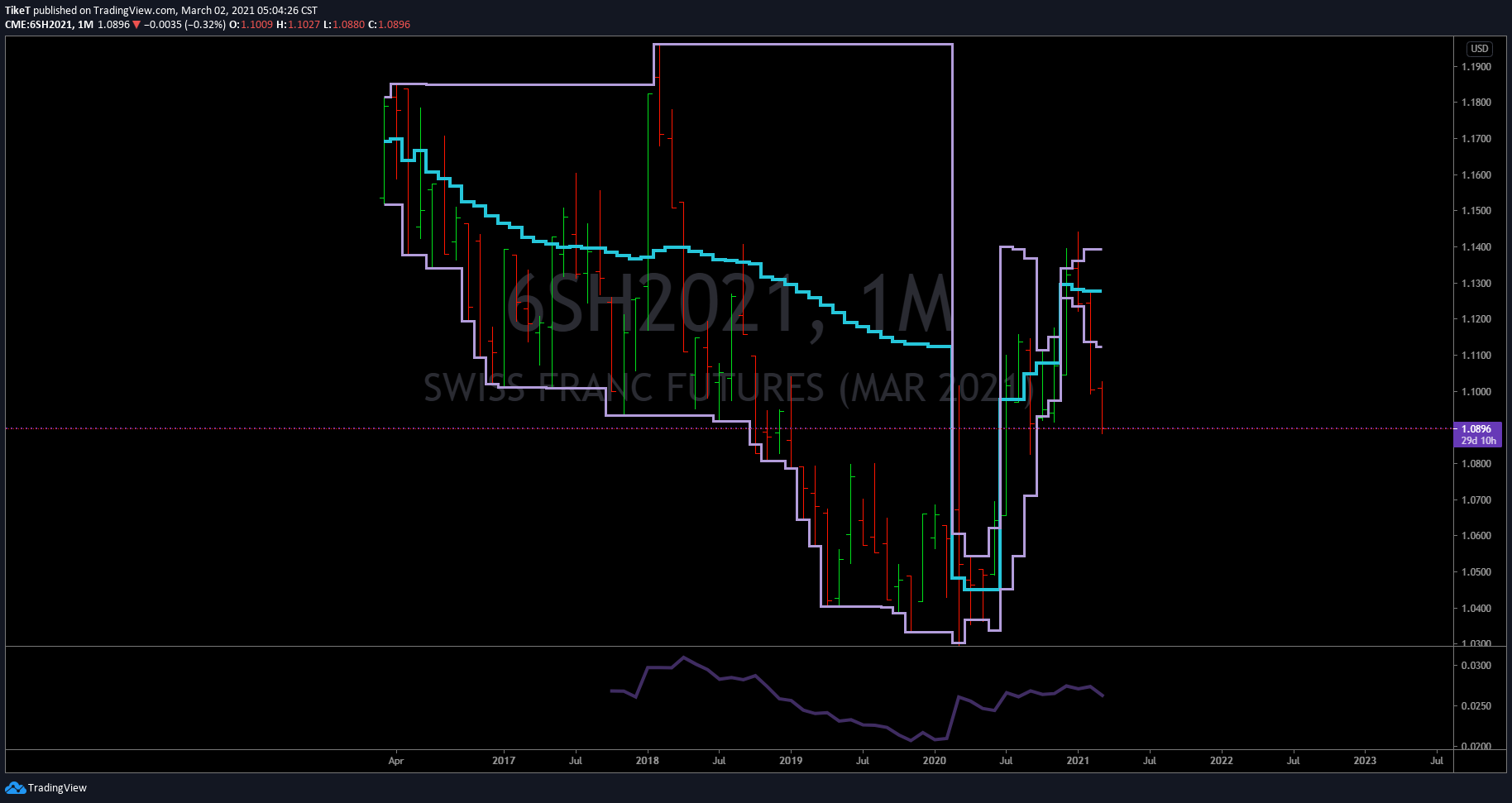Click the current price label 1.0896
The image size is (1512, 803).
(1476, 429)
